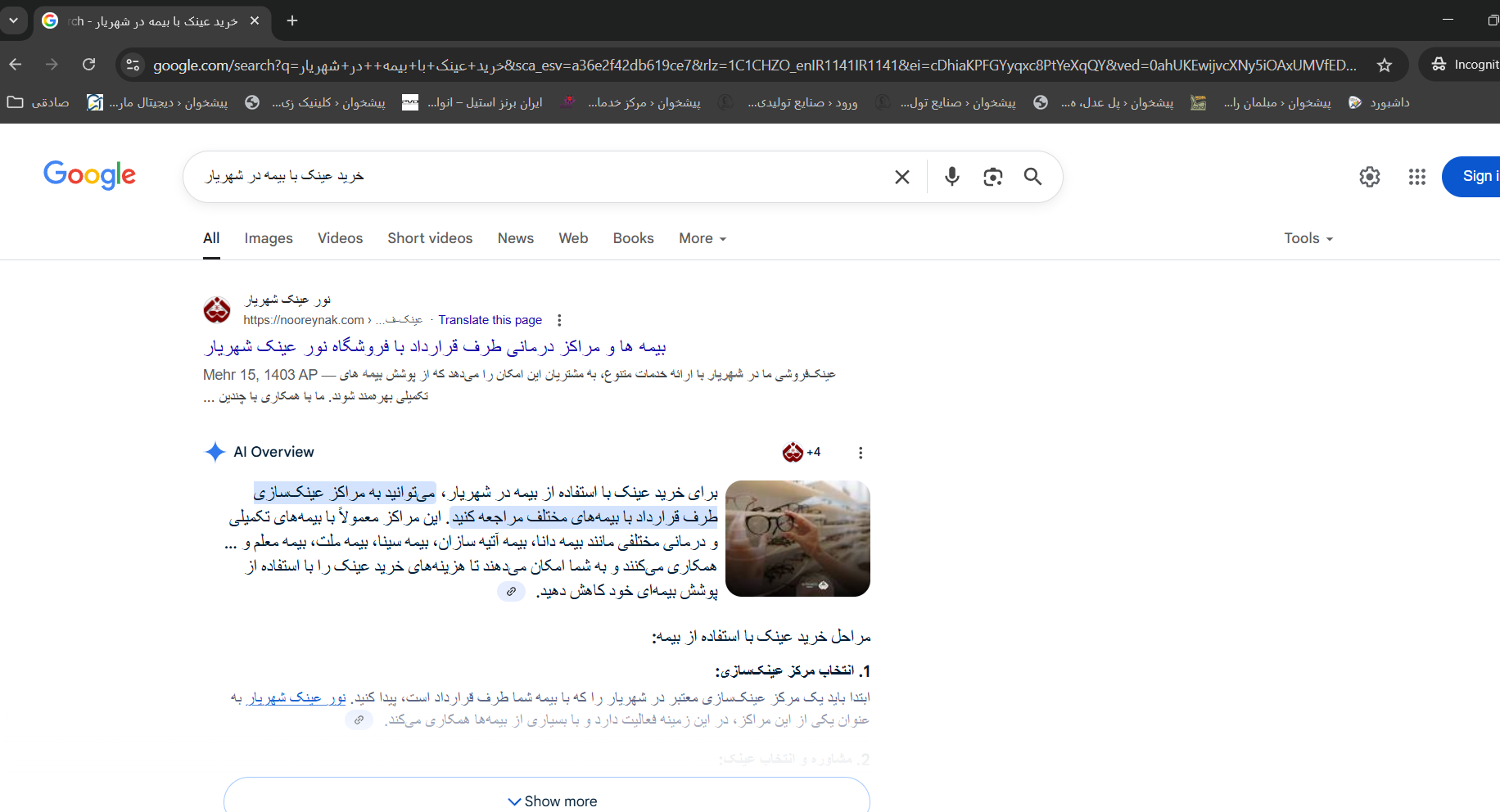The width and height of the screenshot is (1500, 812).
Task: Click the Translate this page link
Action: (x=490, y=320)
